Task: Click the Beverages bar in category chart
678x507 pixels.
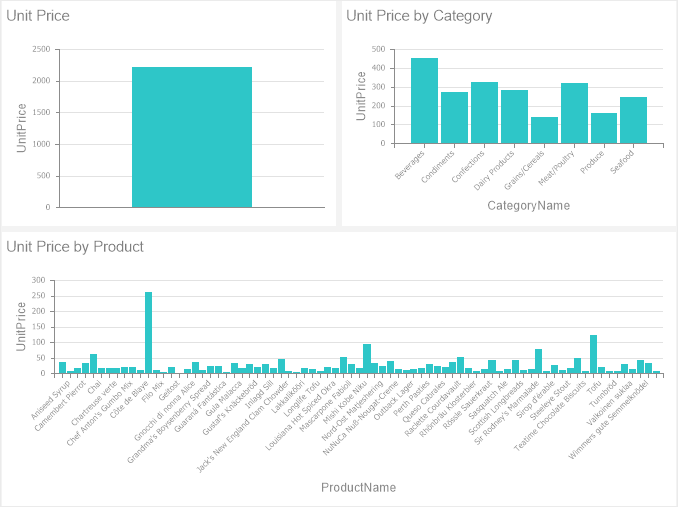Action: point(424,100)
